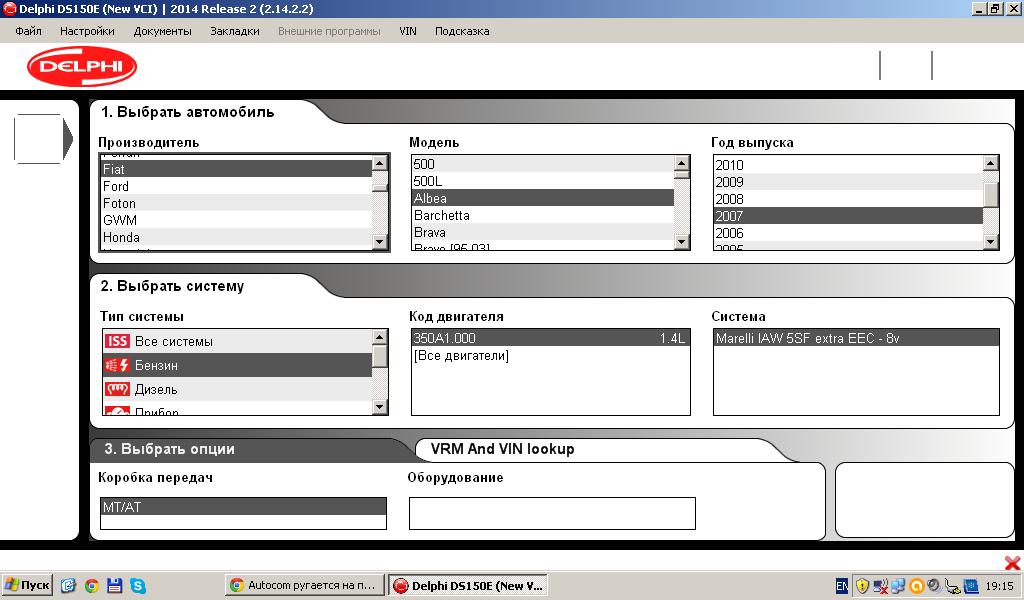
Task: Click the Delphi logo
Action: tap(82, 66)
